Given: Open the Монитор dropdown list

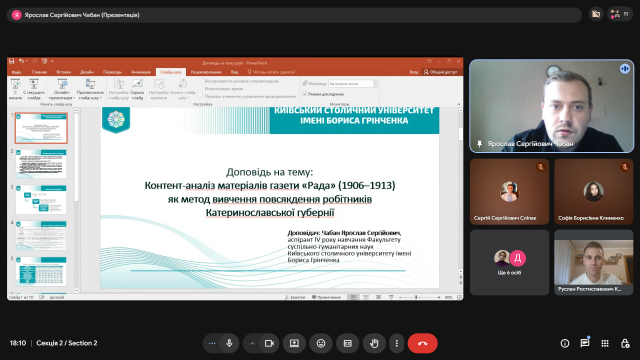Looking at the screenshot, I should coord(353,84).
